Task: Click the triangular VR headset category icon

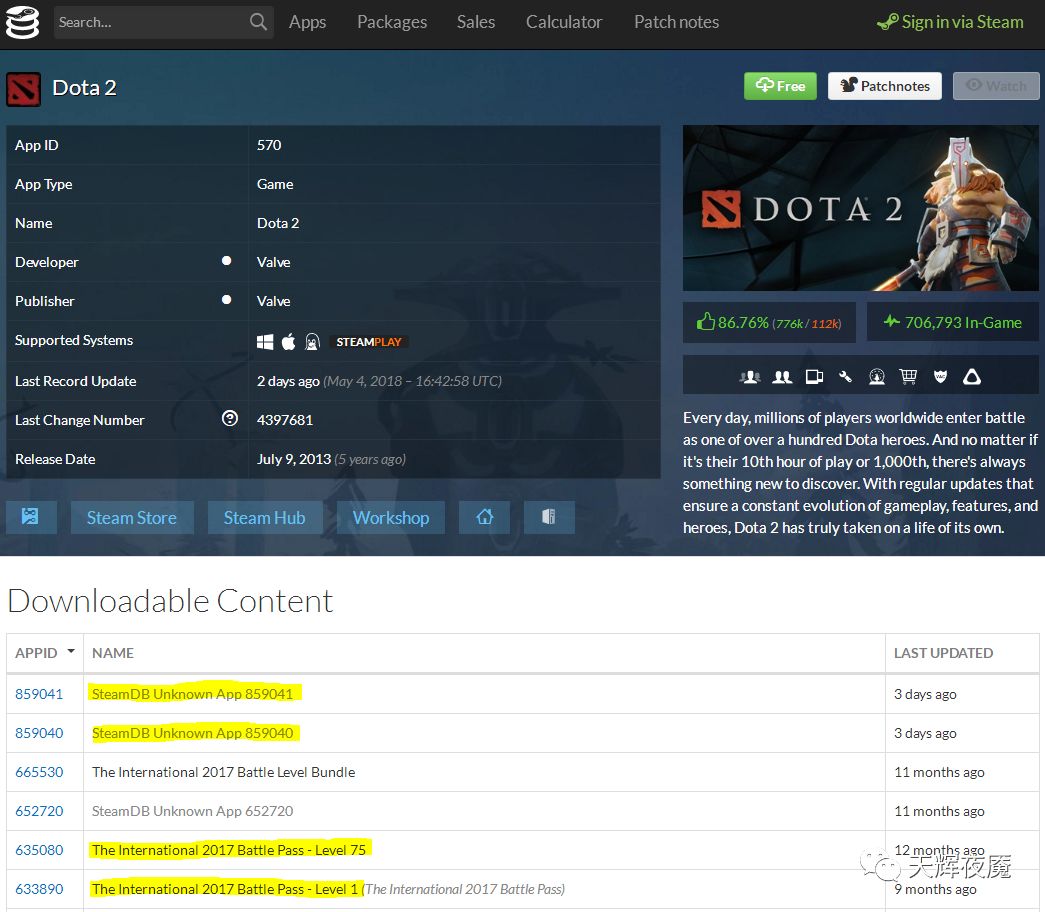Action: (x=972, y=377)
